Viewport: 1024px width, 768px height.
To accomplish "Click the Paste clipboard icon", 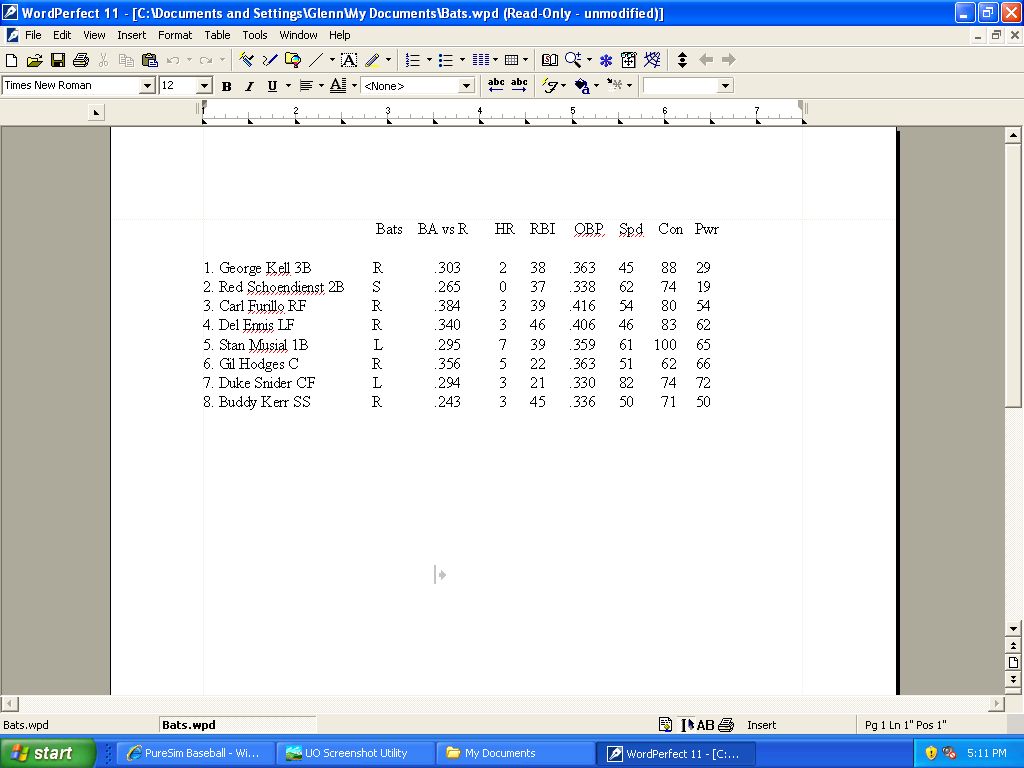I will pos(150,60).
